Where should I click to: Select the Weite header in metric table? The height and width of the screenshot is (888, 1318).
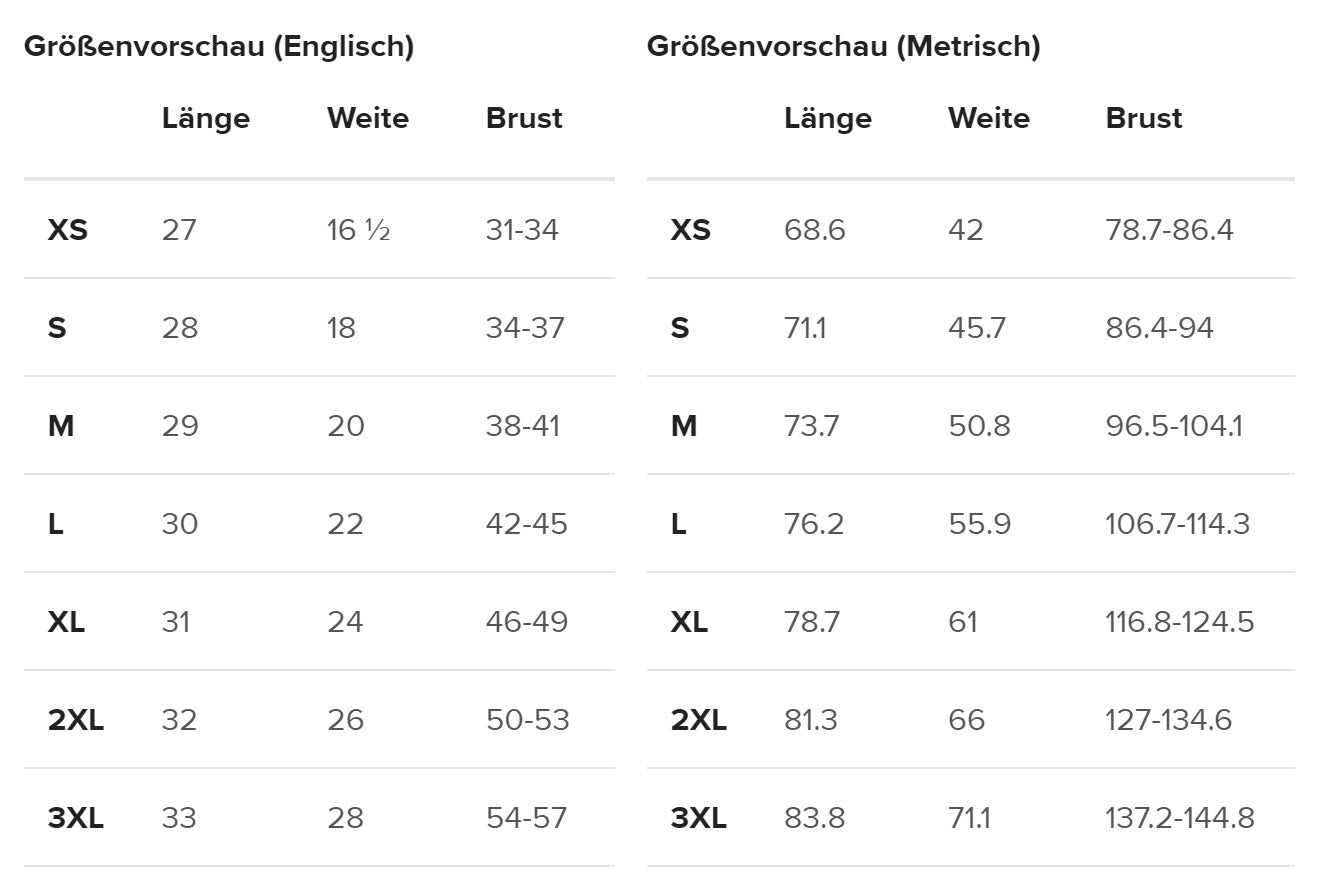click(x=988, y=118)
